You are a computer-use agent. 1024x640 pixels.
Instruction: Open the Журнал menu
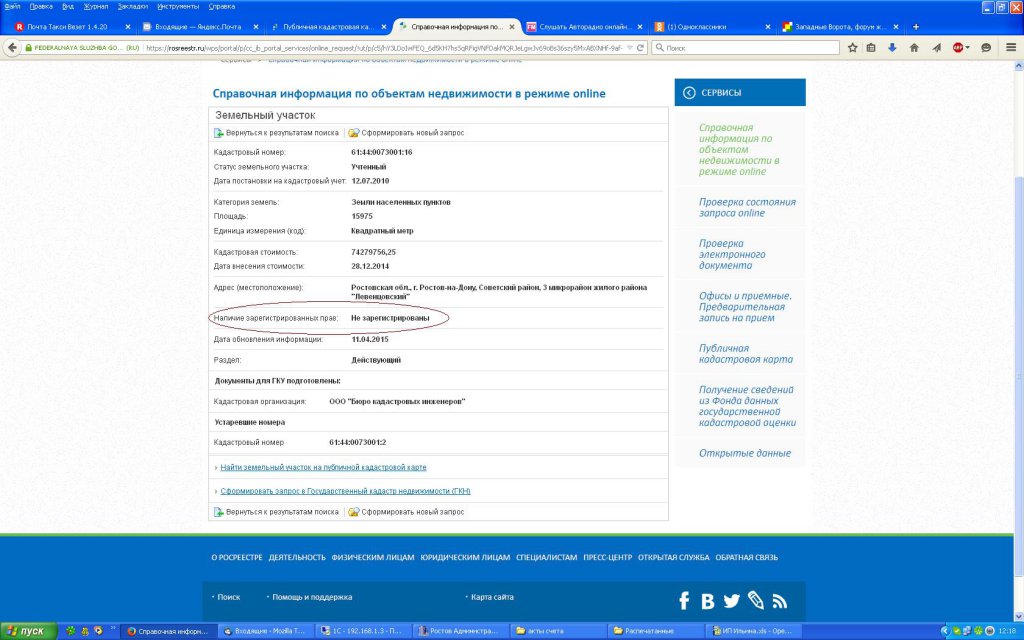click(96, 7)
